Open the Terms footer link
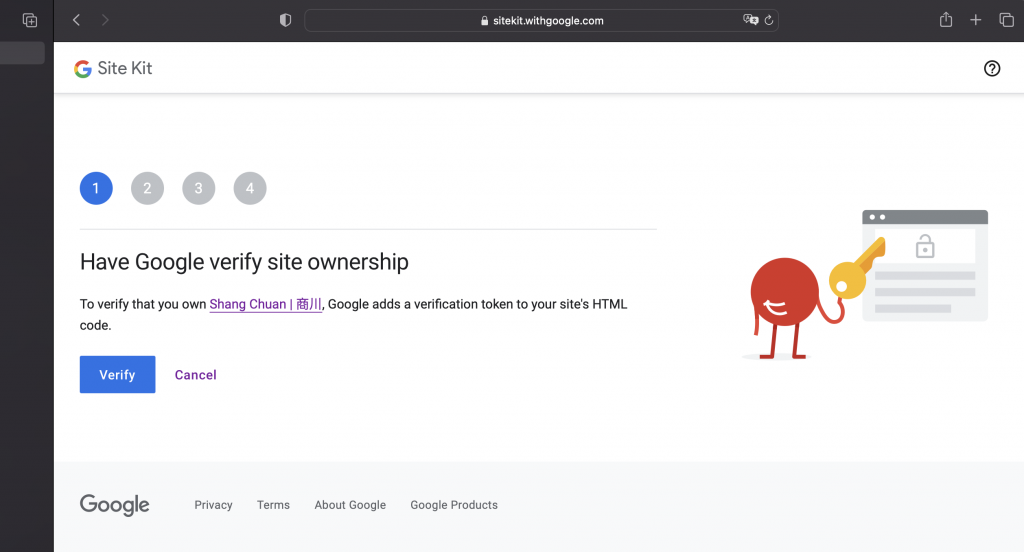 [273, 505]
